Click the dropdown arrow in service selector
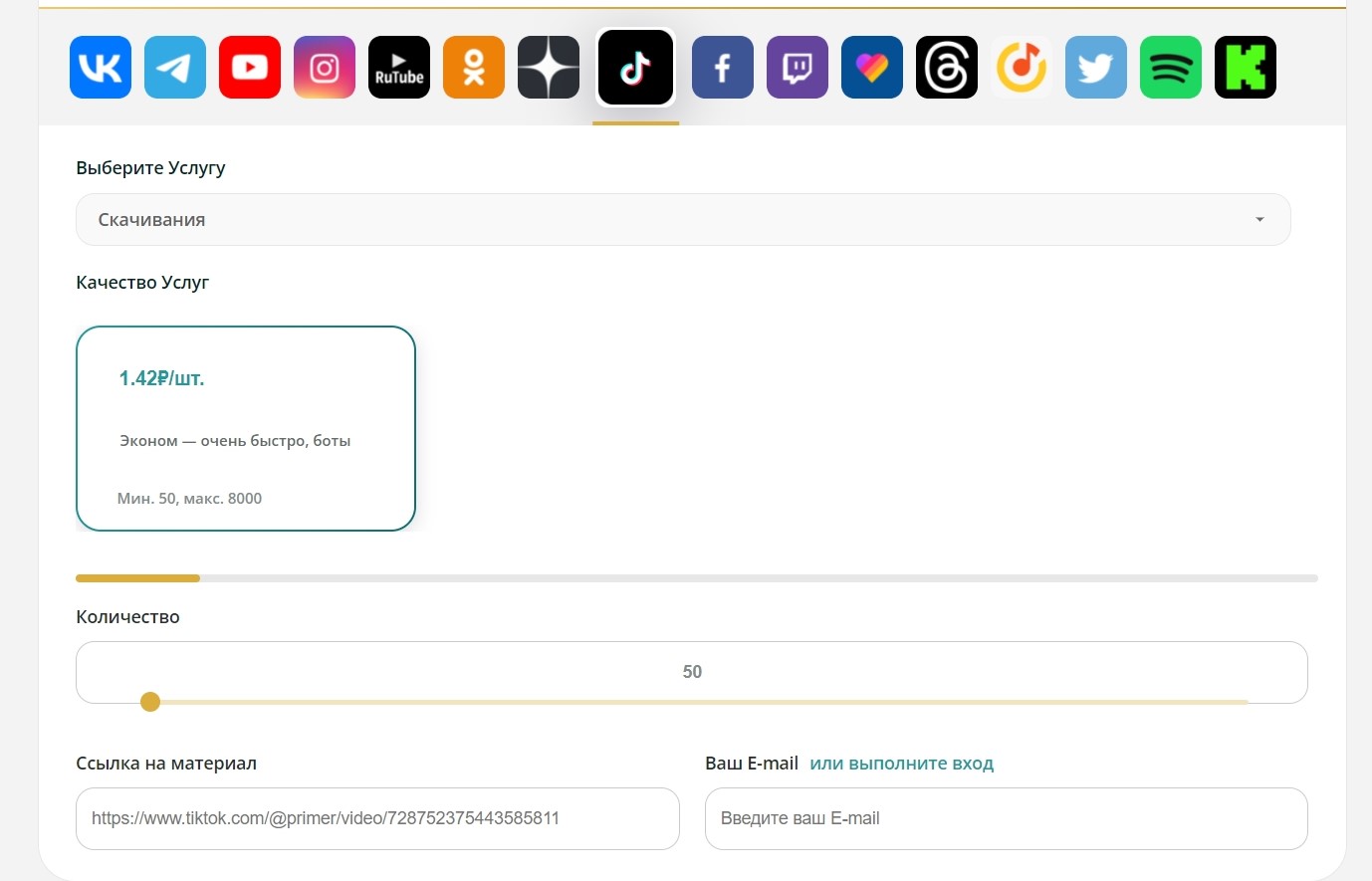The width and height of the screenshot is (1372, 881). (1259, 220)
